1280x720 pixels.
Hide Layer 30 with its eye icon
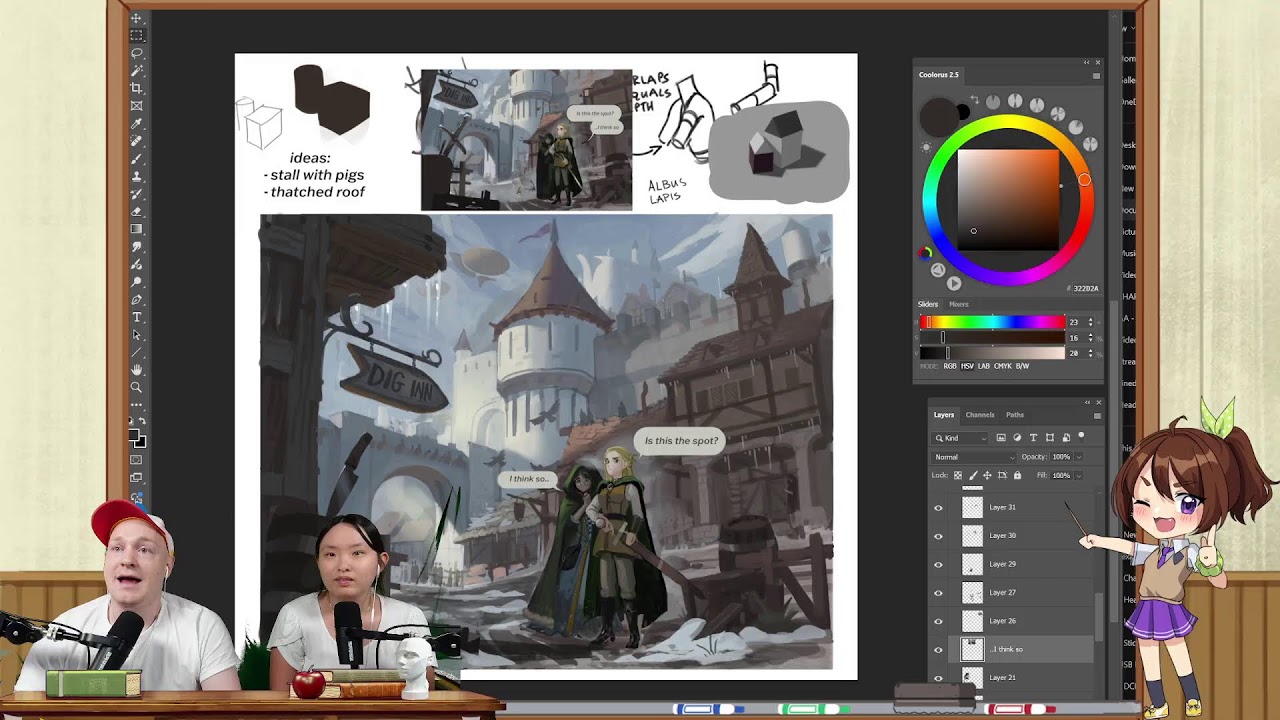[938, 536]
